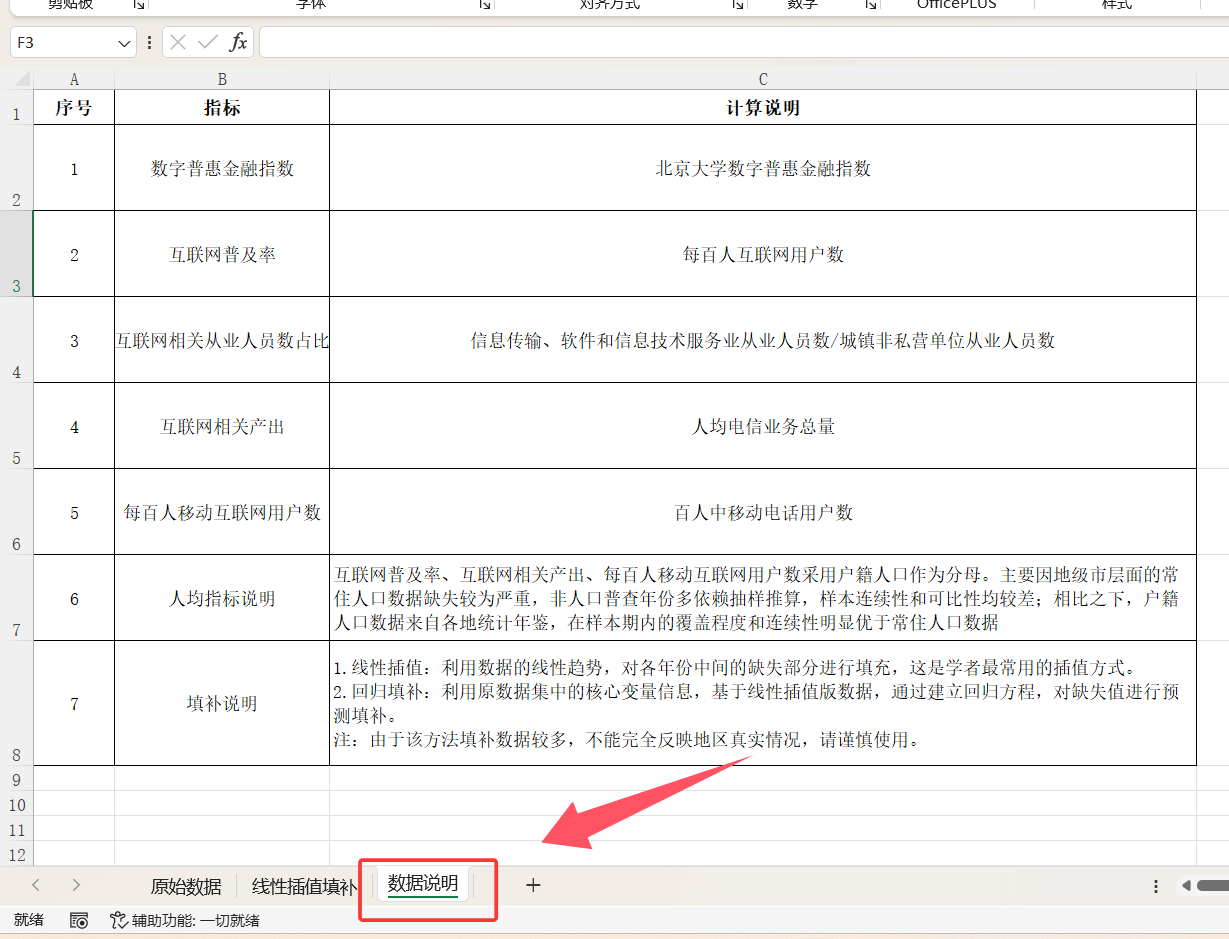1229x939 pixels.
Task: Switch to the 线性插值填补 sheet tab
Action: [x=304, y=886]
